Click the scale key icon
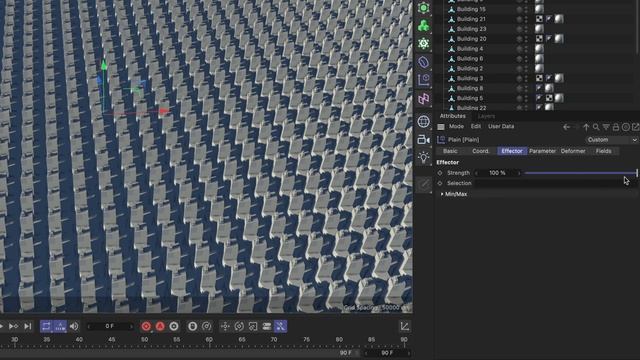This screenshot has width=640, height=360. pos(253,326)
